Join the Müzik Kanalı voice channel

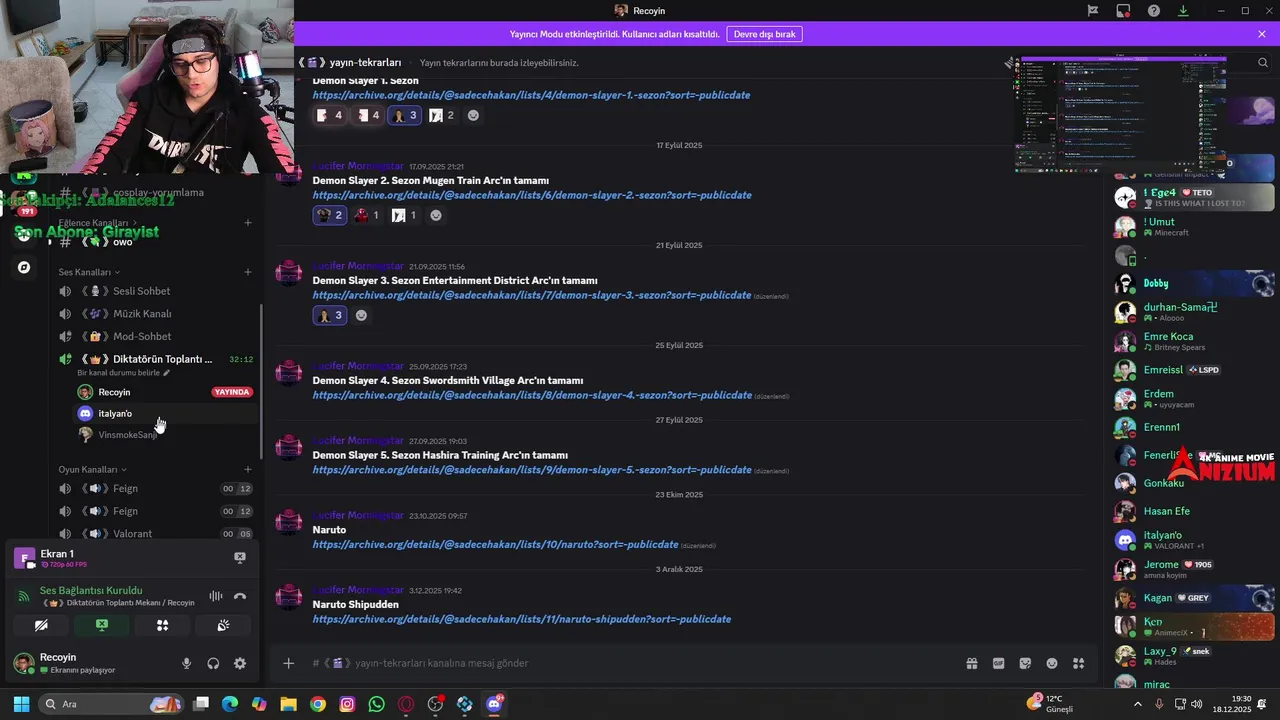[x=155, y=314]
